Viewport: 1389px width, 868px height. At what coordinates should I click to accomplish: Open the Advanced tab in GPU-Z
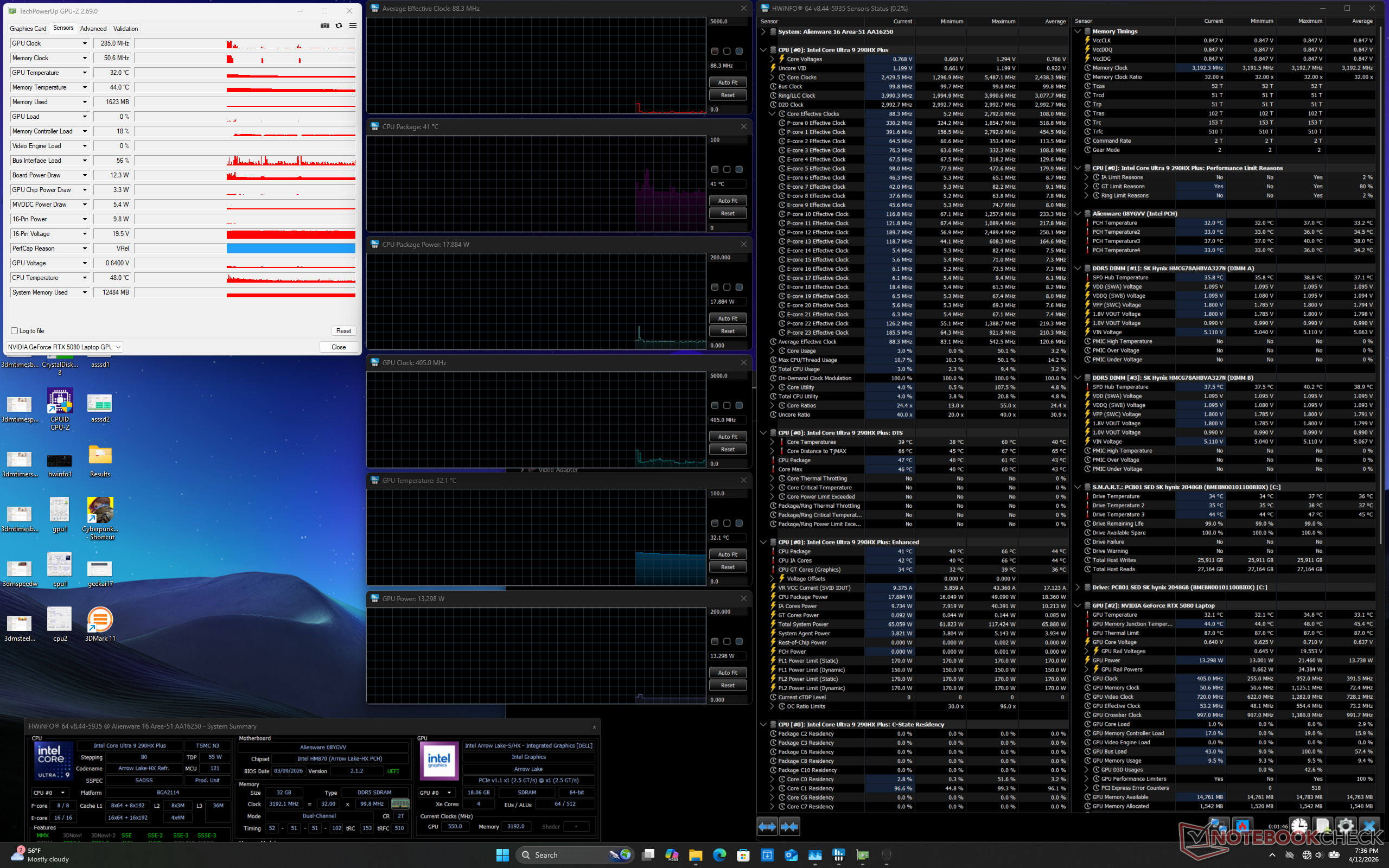(93, 28)
